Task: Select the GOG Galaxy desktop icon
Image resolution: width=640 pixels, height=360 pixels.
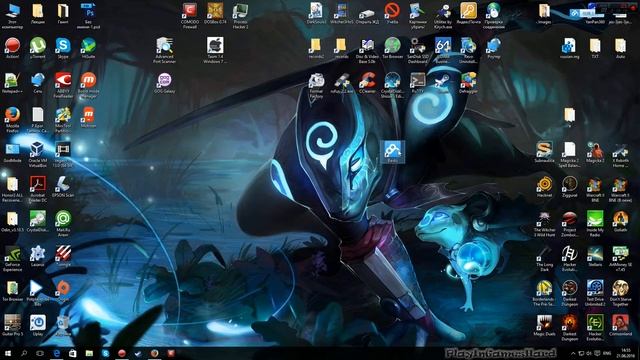Action: 164,83
